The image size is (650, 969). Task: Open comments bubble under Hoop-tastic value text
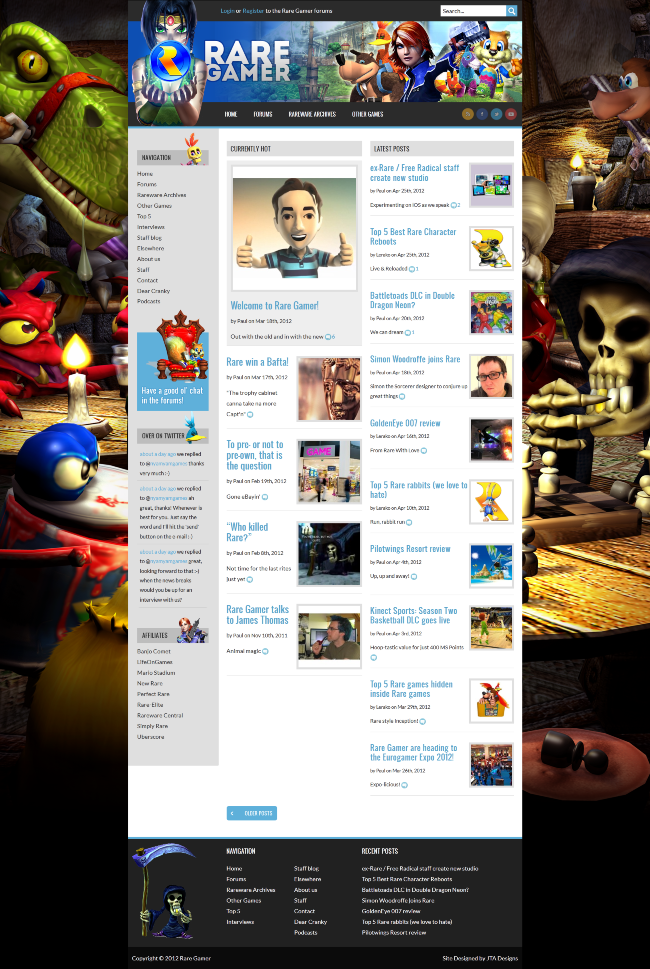pos(373,658)
